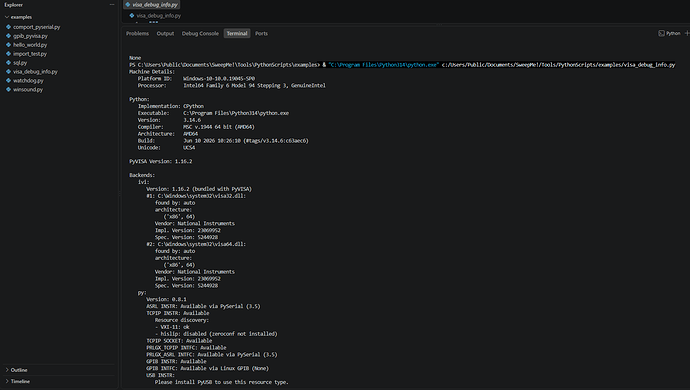690x390 pixels.
Task: Open Explorer views and more actions ellipsis
Action: point(112,5)
